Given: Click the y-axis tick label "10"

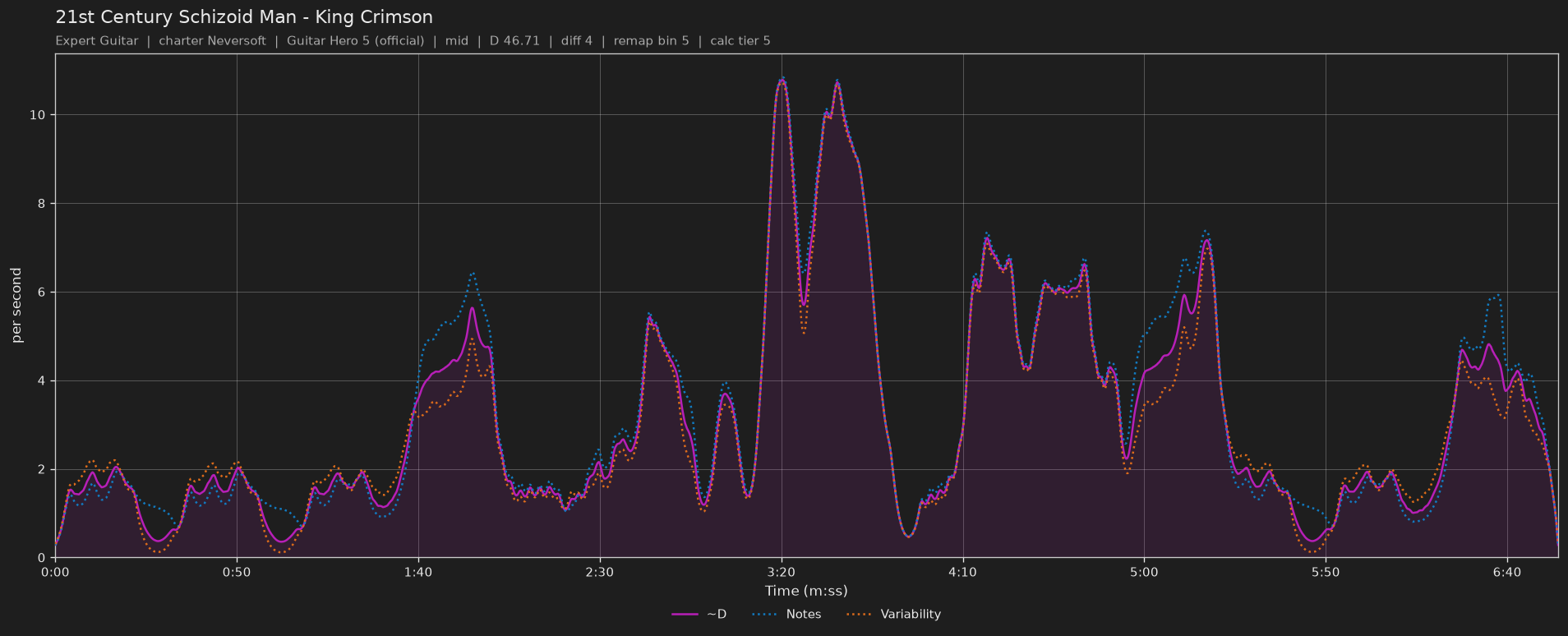Looking at the screenshot, I should 38,115.
